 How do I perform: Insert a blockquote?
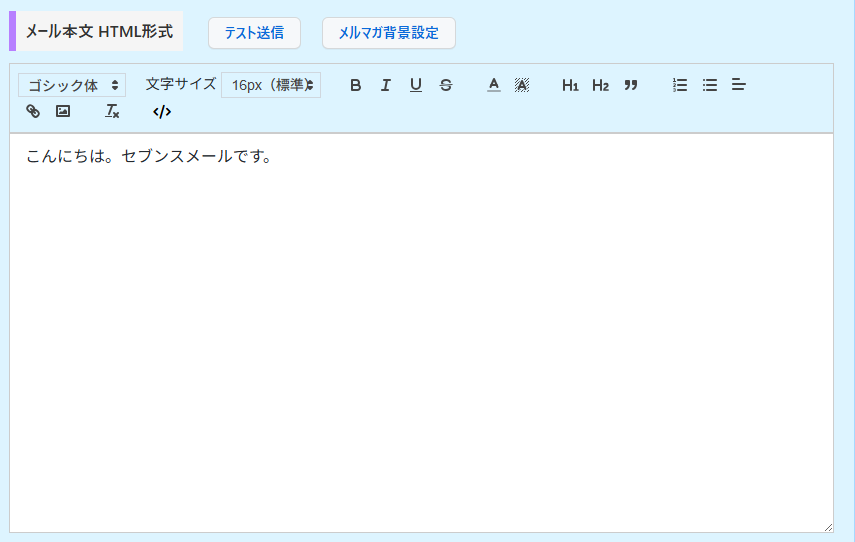pos(630,85)
